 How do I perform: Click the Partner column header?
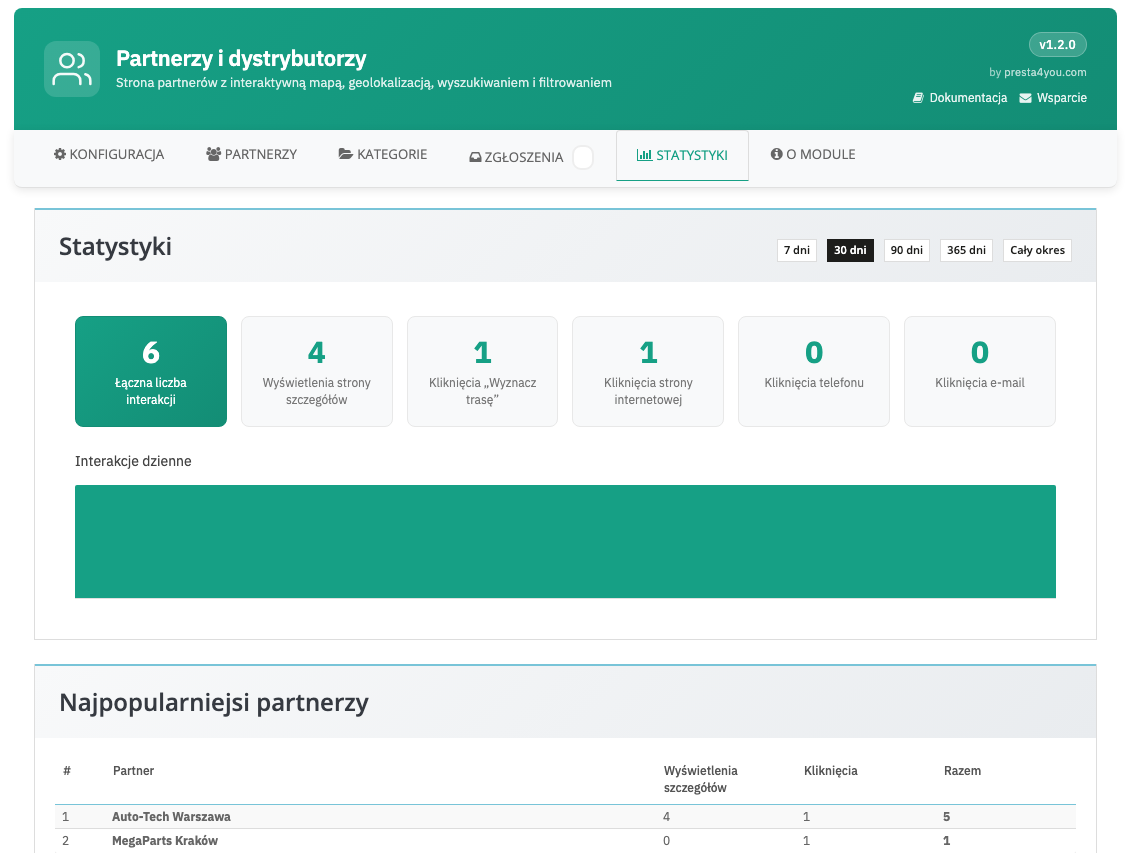pos(133,771)
